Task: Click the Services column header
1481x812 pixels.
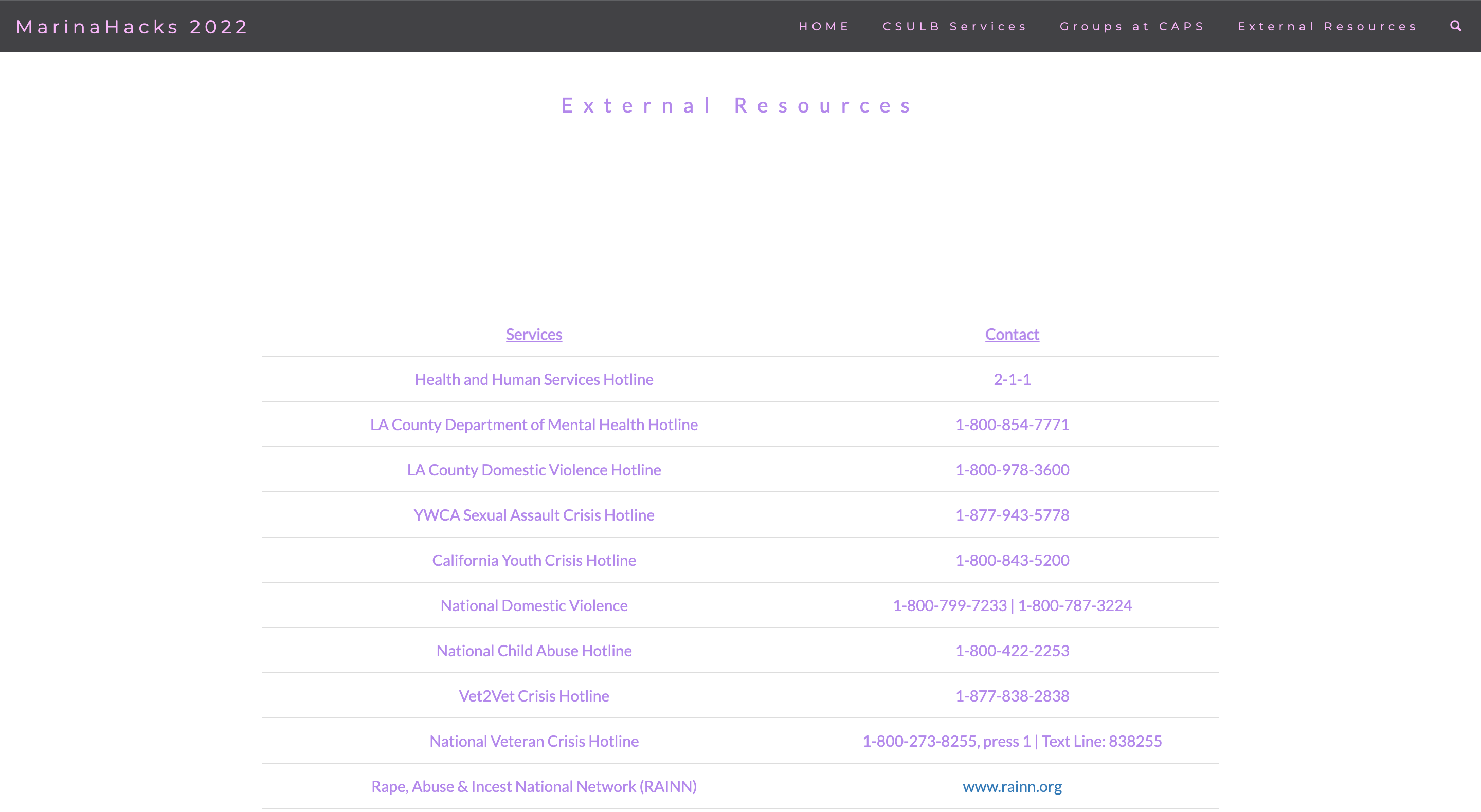Action: 534,335
